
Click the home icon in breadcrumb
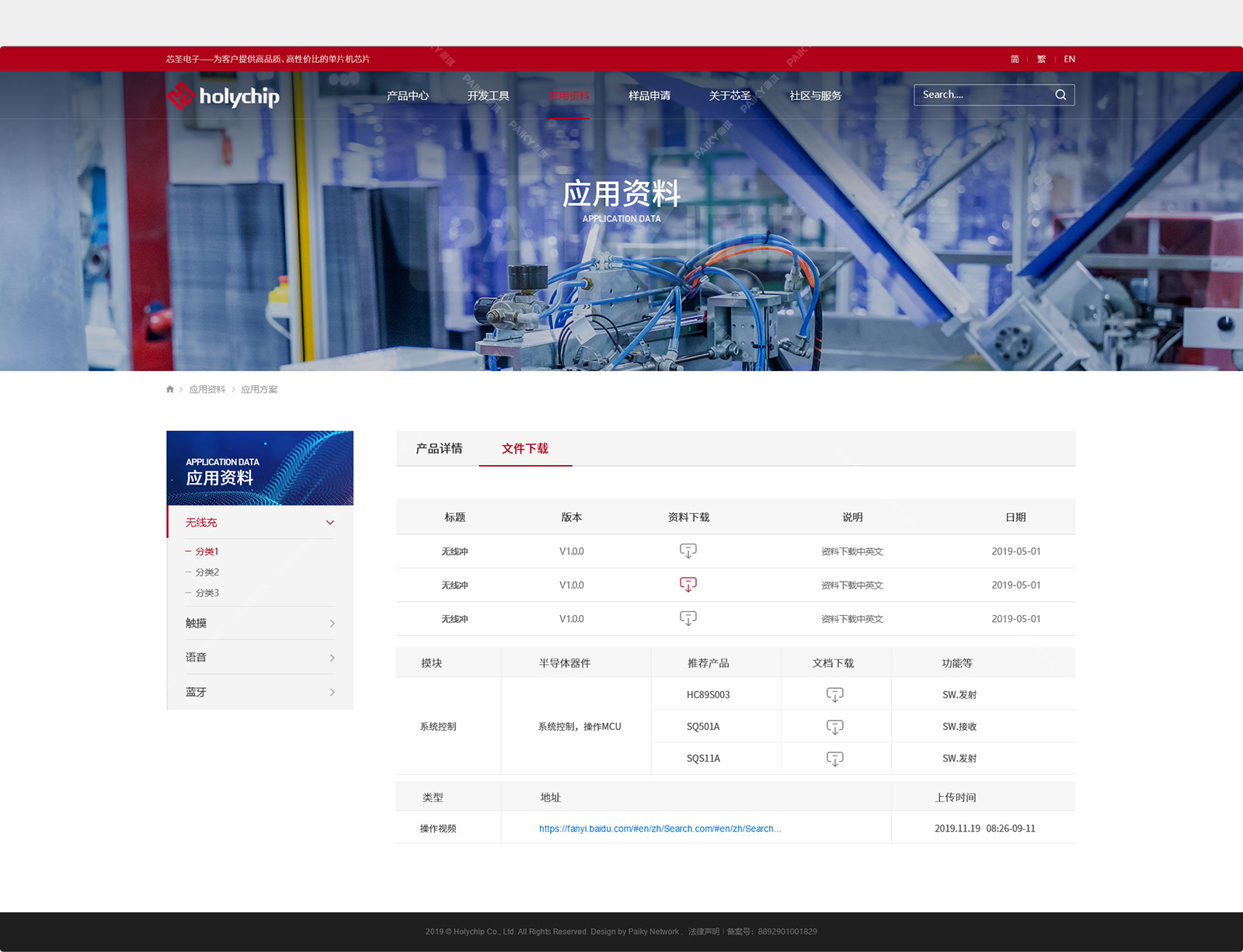click(x=170, y=389)
